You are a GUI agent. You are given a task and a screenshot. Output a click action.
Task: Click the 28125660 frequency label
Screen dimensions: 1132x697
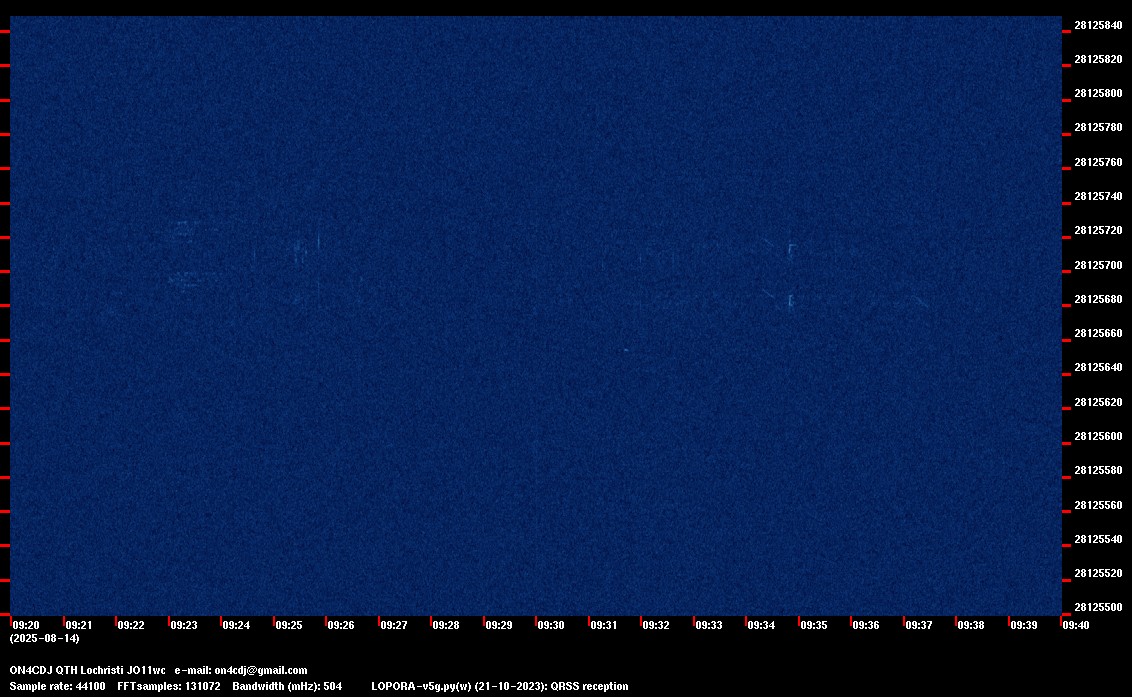[x=1098, y=334]
